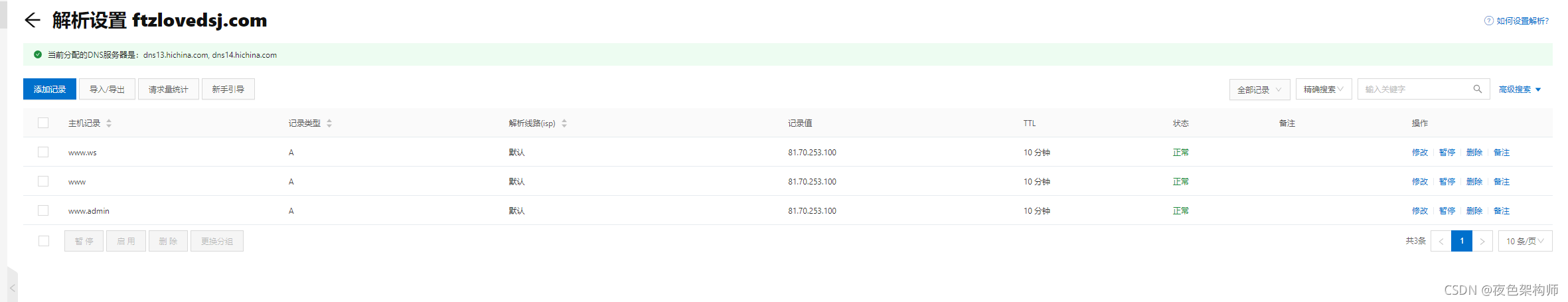Check the www.ws record checkbox
This screenshot has height=302, width=1568.
[43, 152]
